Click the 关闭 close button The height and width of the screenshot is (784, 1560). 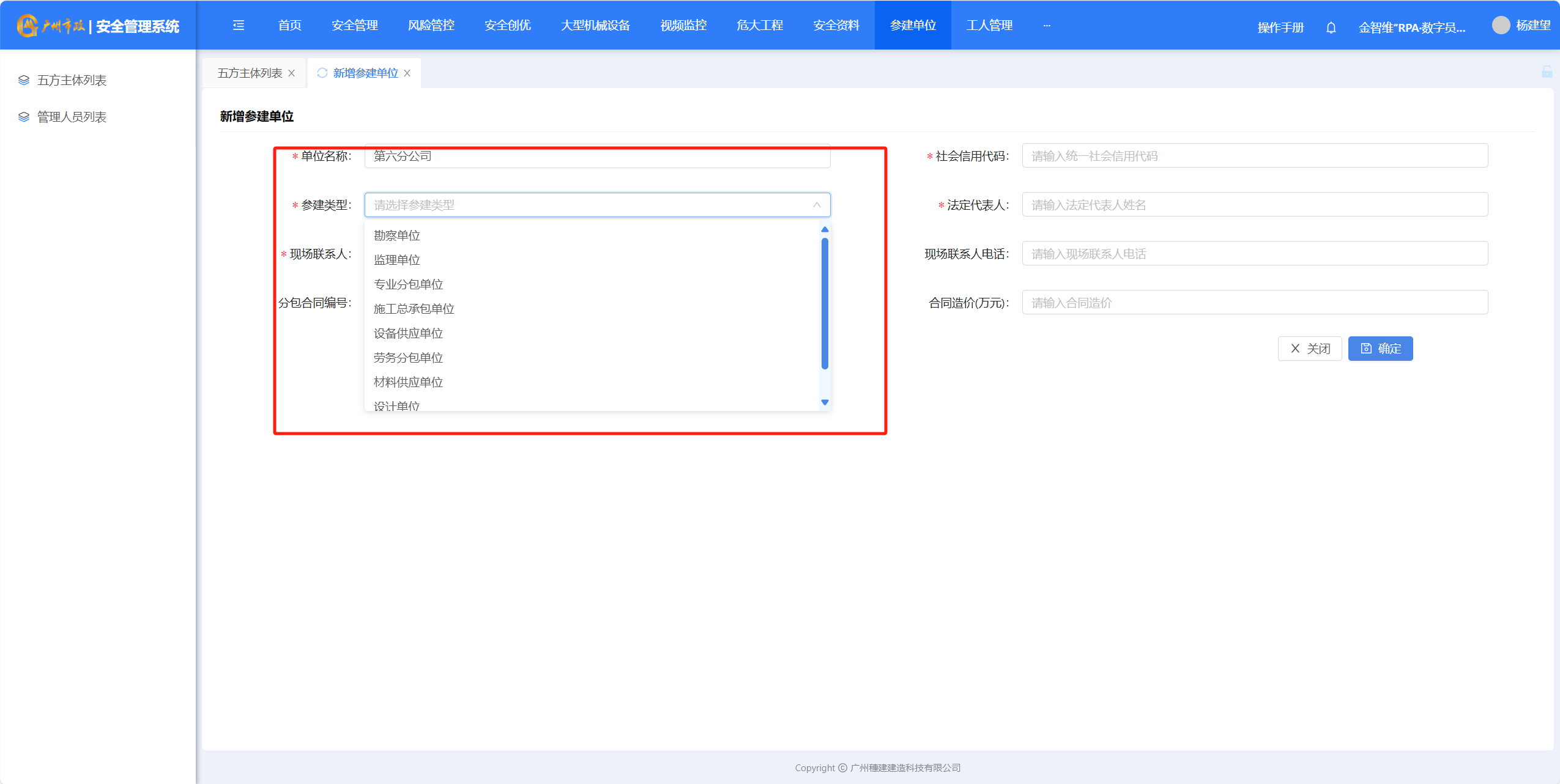point(1310,349)
